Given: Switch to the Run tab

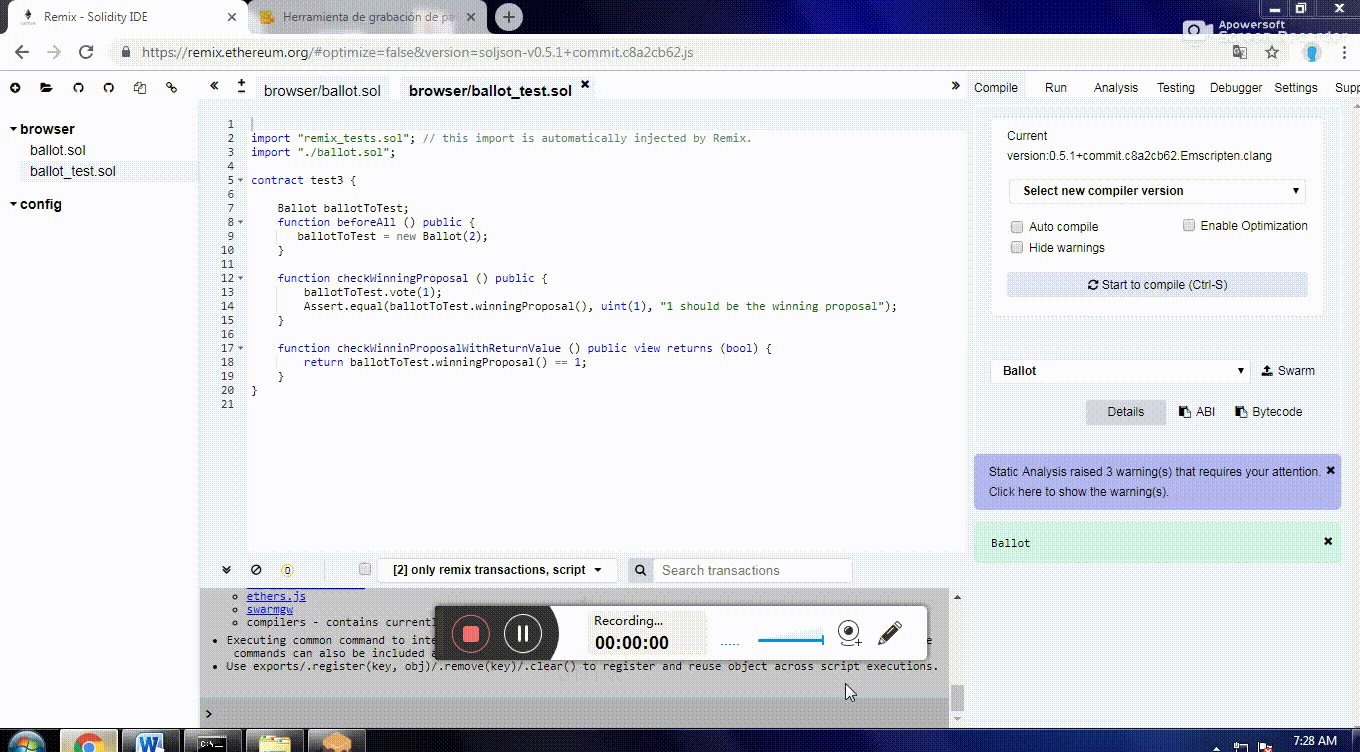Looking at the screenshot, I should (1056, 88).
